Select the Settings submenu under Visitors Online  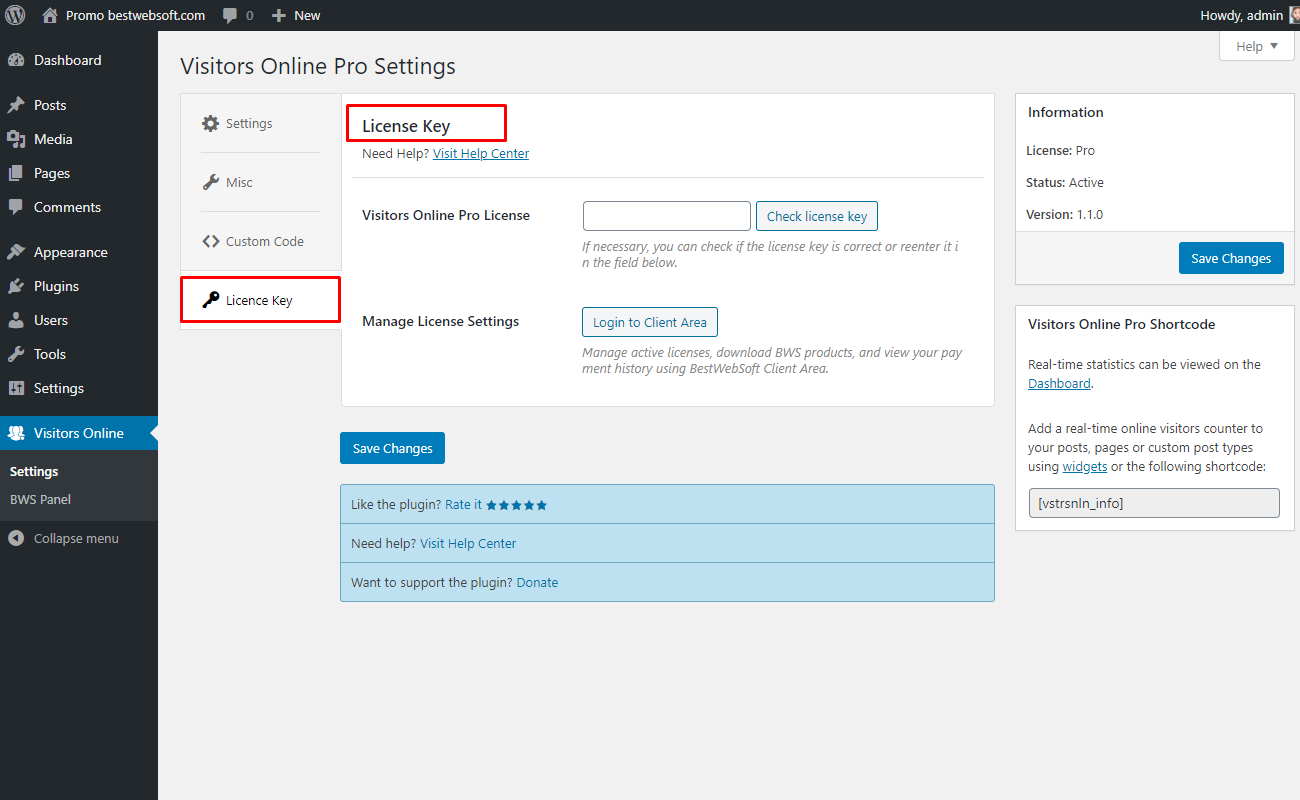tap(34, 471)
